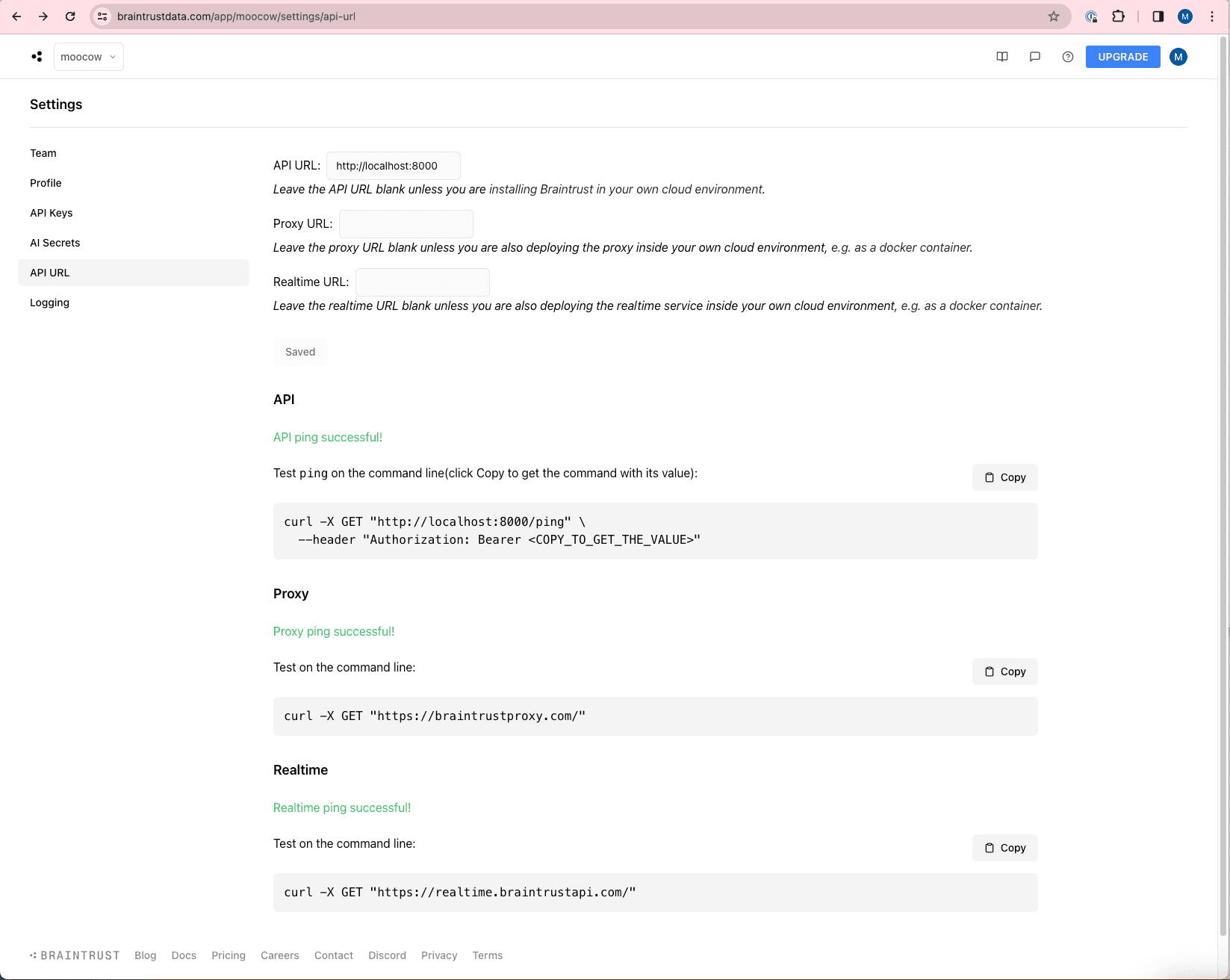Bookmark the page using the star icon

point(1053,16)
